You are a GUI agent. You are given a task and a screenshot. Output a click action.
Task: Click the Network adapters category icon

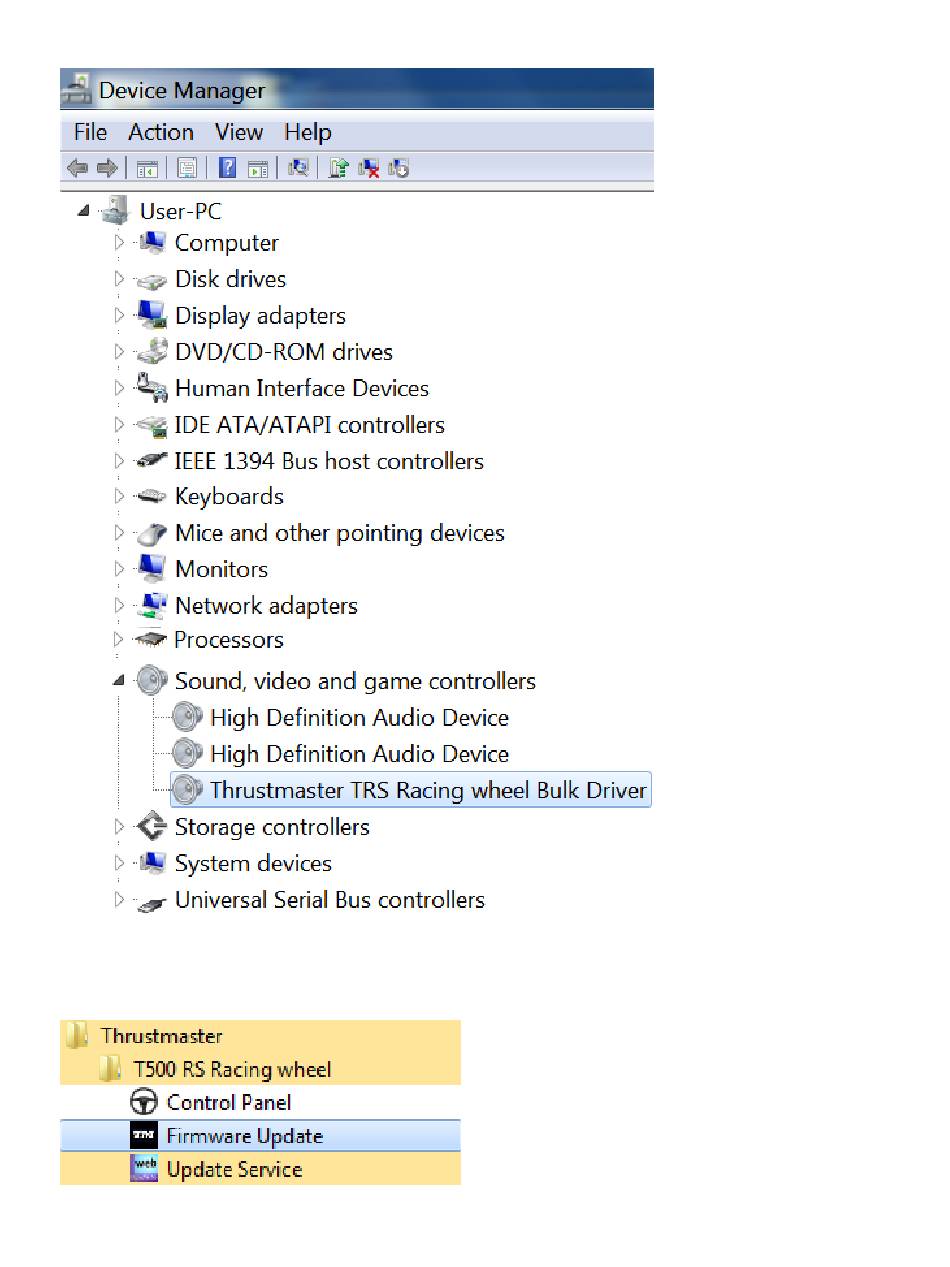pyautogui.click(x=152, y=606)
